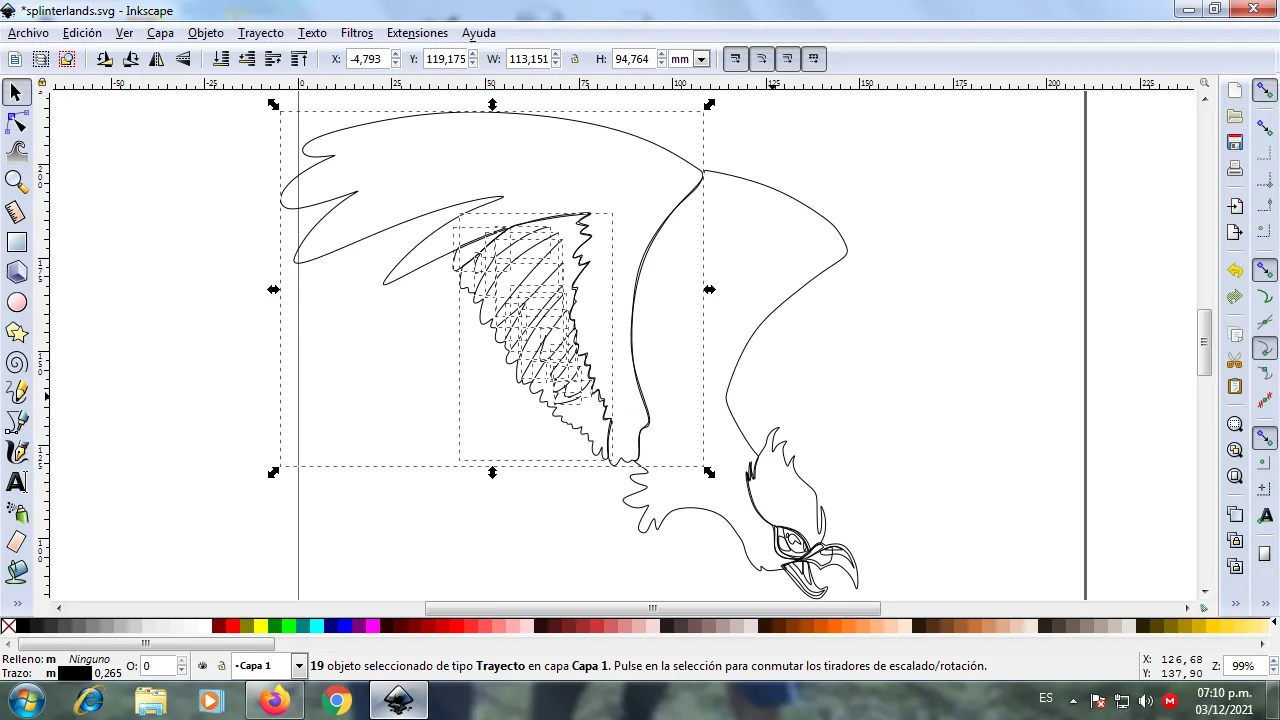1280x720 pixels.
Task: Toggle the current layer lock icon
Action: (x=221, y=666)
